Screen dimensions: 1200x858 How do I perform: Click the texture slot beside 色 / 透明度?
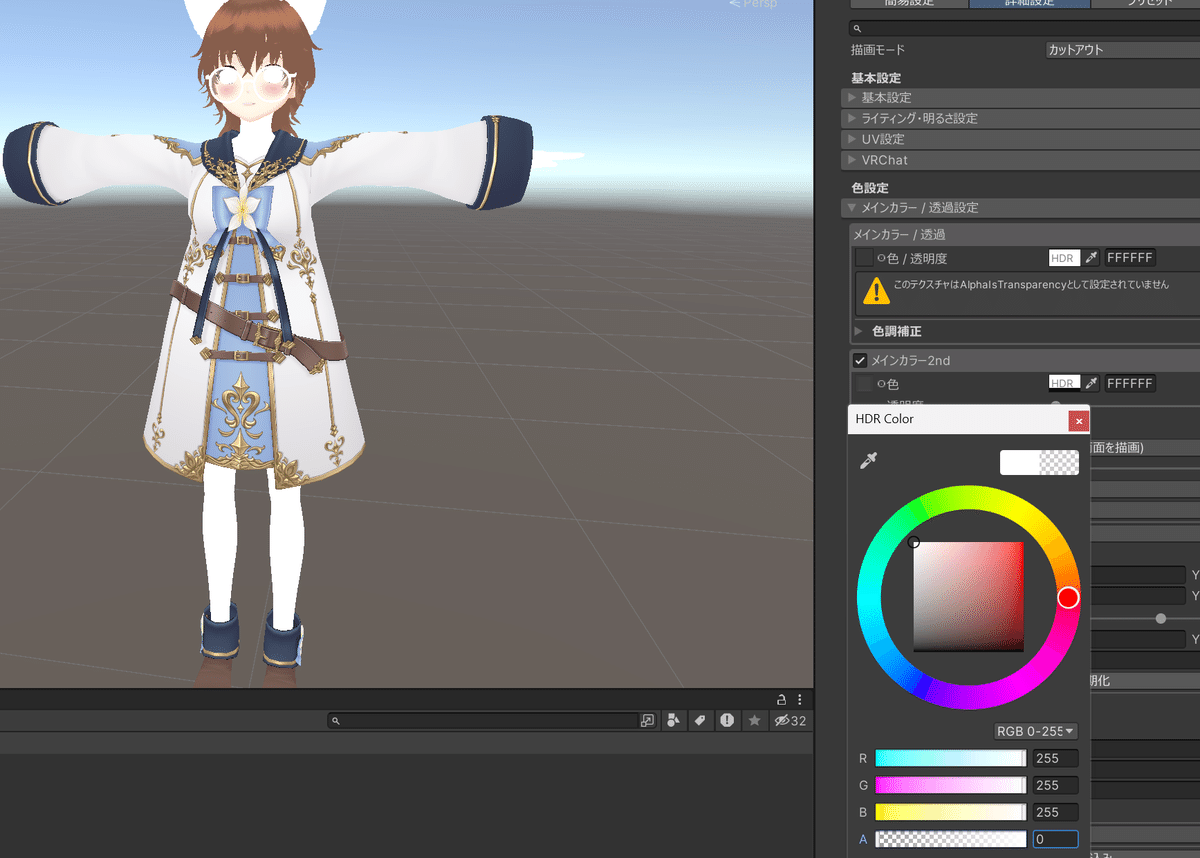tap(863, 258)
